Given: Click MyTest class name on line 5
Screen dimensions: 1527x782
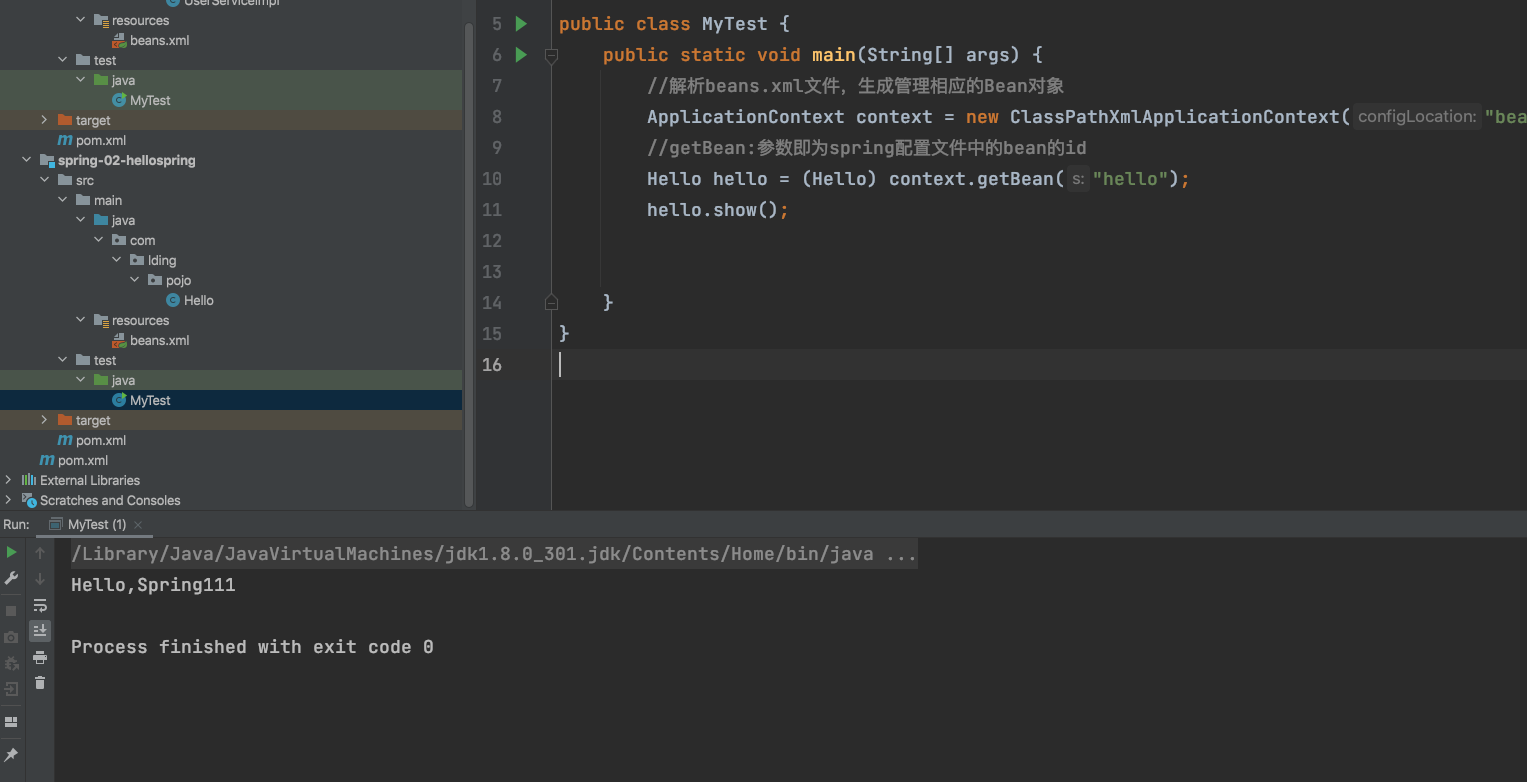Looking at the screenshot, I should pyautogui.click(x=735, y=23).
